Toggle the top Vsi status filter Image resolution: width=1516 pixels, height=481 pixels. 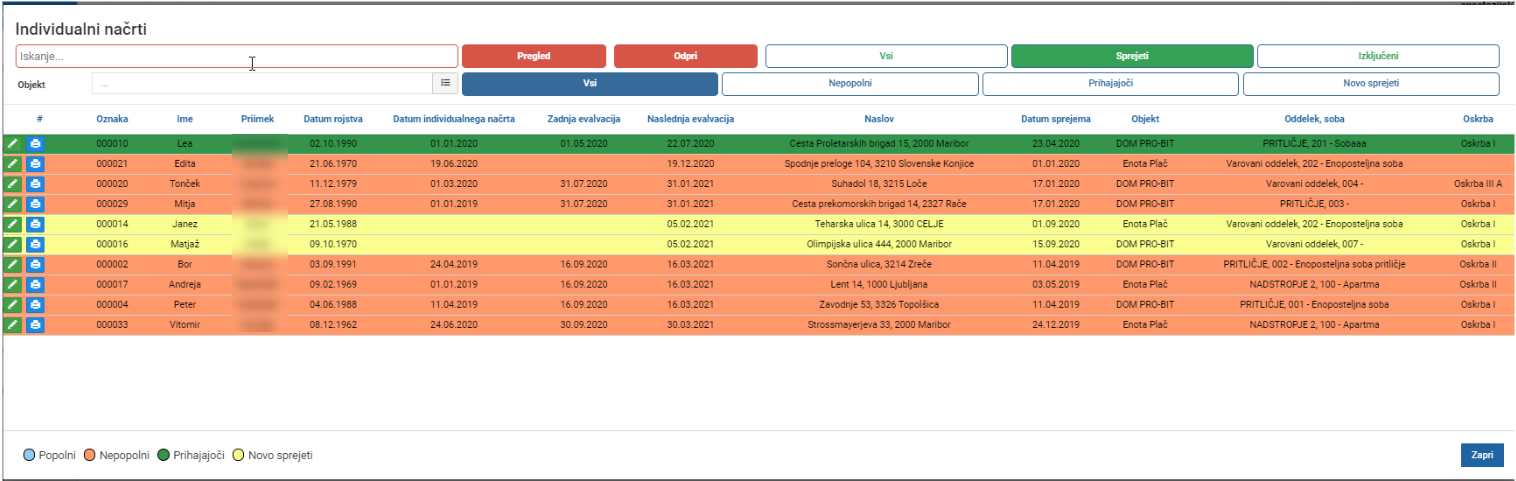coord(886,56)
